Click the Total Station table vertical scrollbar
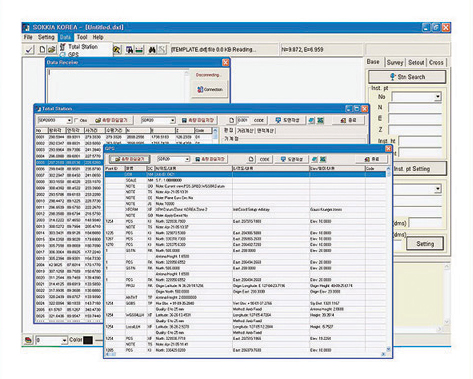Image resolution: width=473 pixels, height=379 pixels. tap(215, 135)
